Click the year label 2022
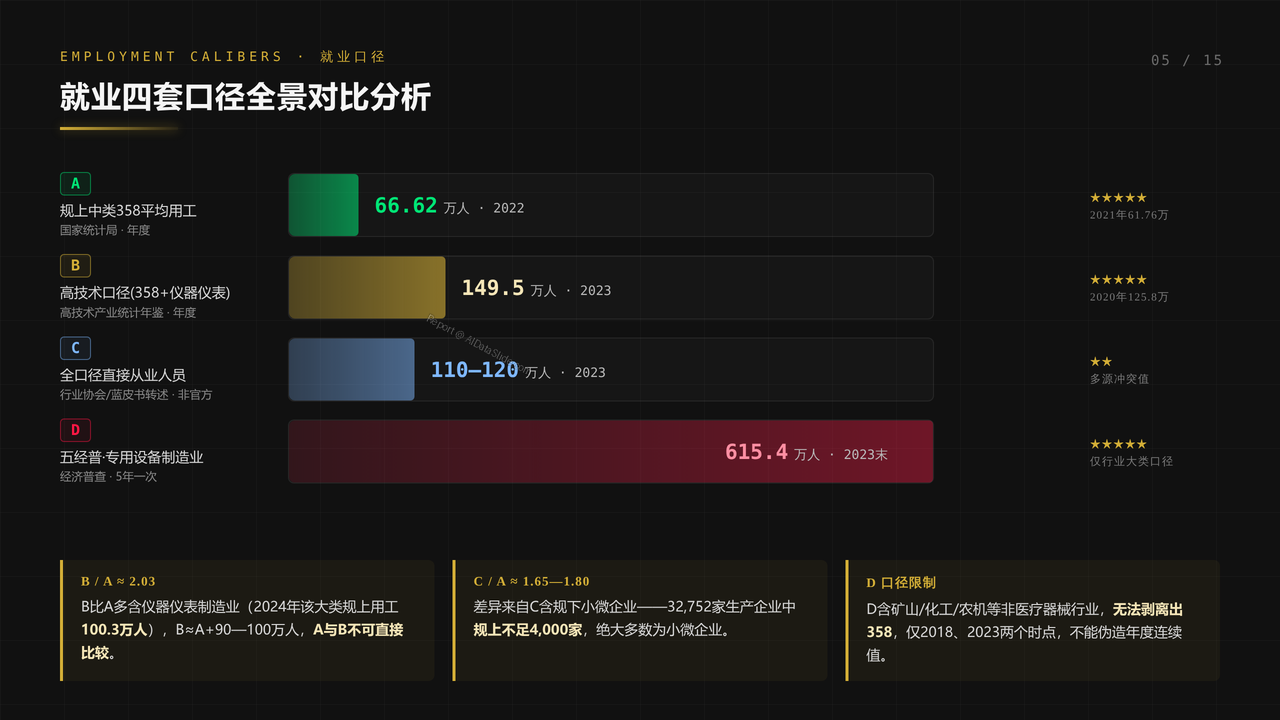1280x720 pixels. coord(508,208)
